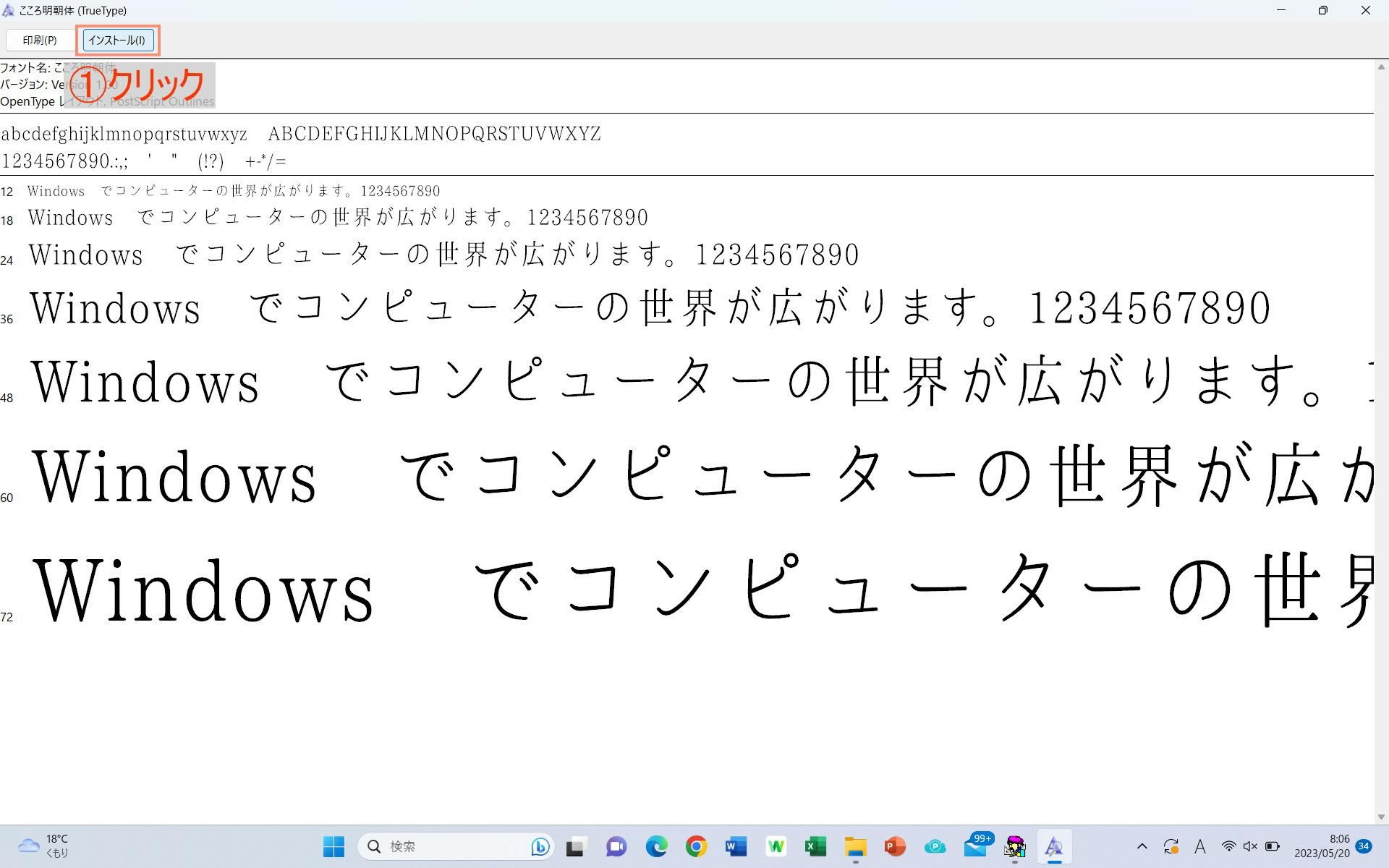Click the 72 point sample text line
The image size is (1389, 868).
703,590
